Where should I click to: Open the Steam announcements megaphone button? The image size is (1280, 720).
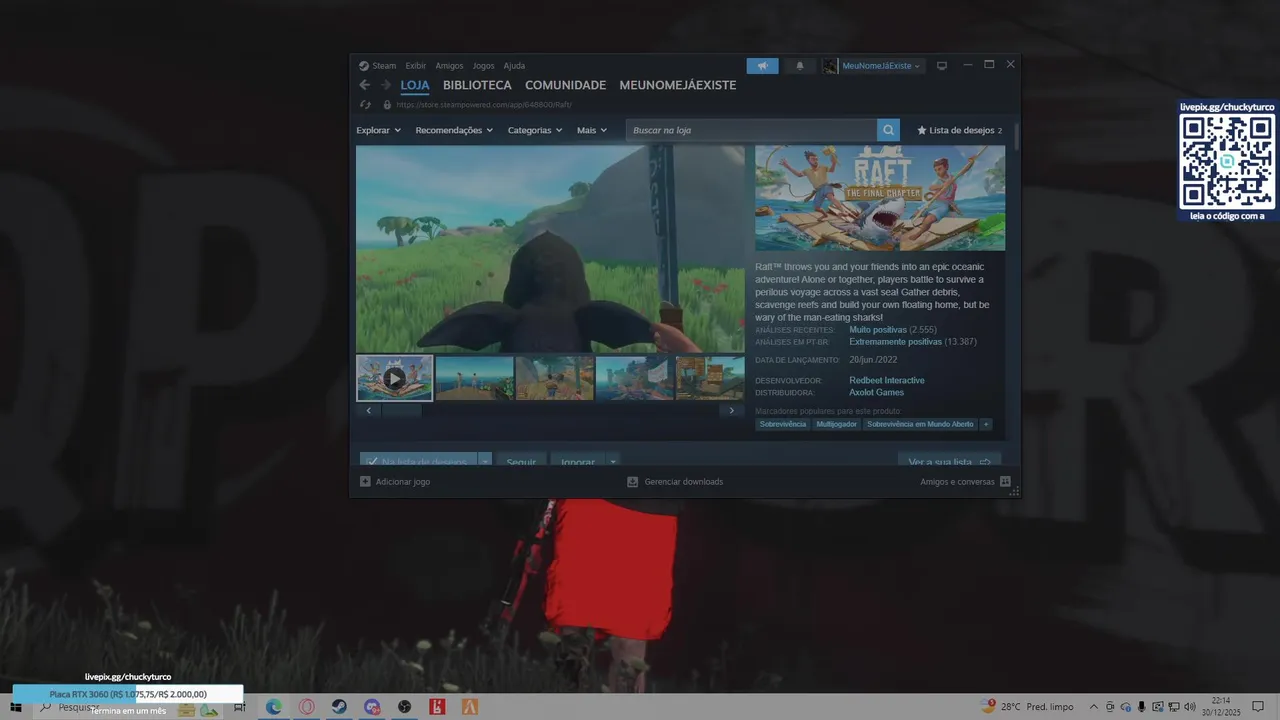tap(762, 66)
